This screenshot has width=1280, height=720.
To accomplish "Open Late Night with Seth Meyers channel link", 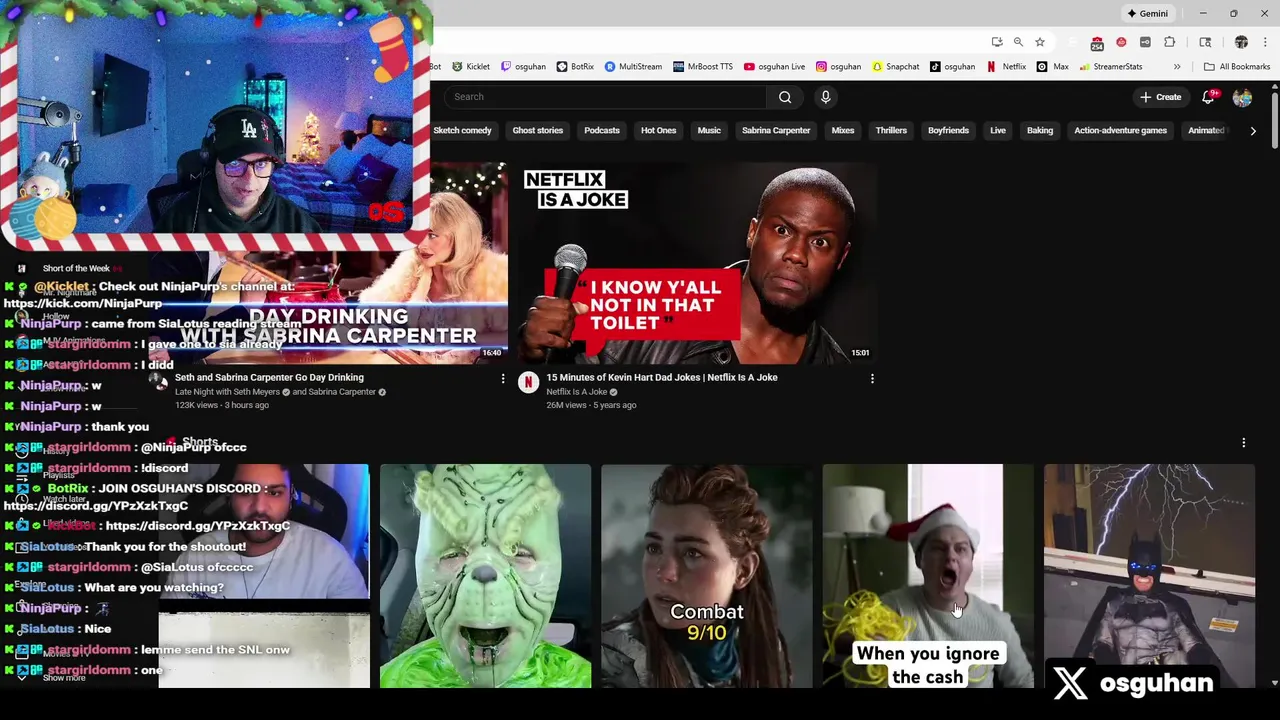I will [x=227, y=392].
